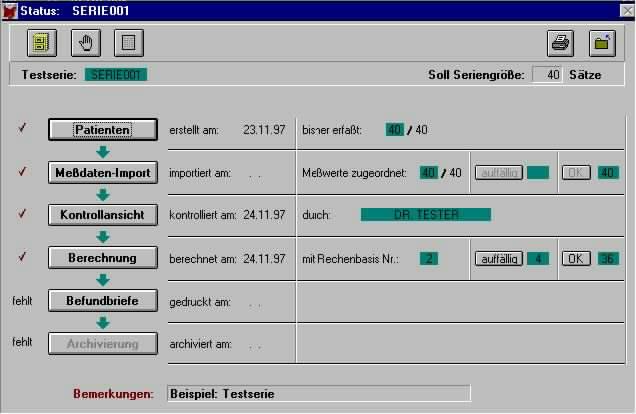This screenshot has height=414, width=636.
Task: Click the blank square toolbar icon
Action: coord(128,43)
